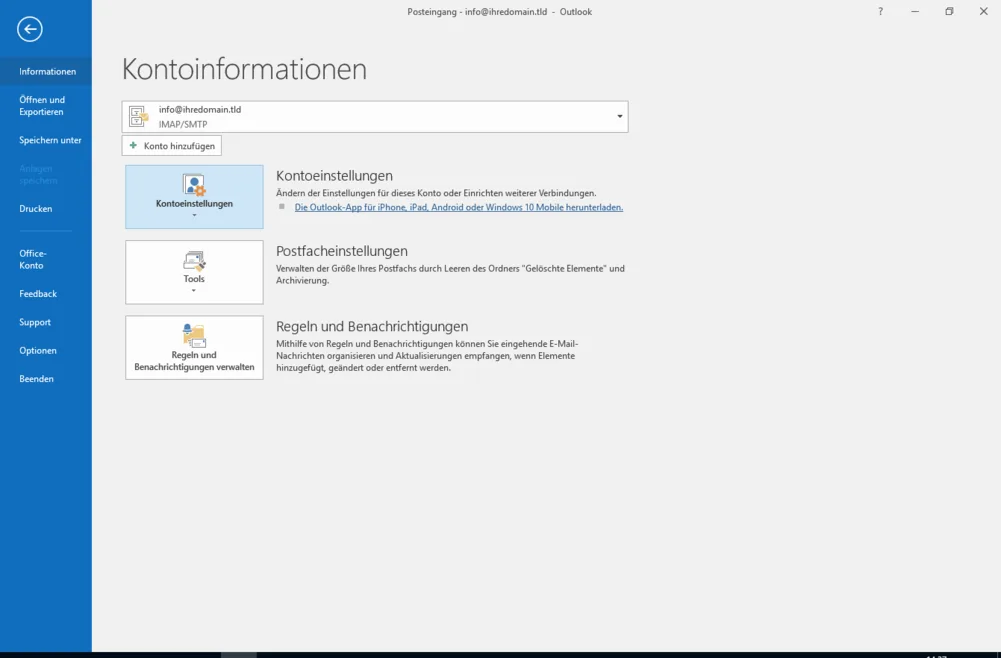This screenshot has height=658, width=1001.
Task: Click the question mark help icon
Action: click(880, 12)
